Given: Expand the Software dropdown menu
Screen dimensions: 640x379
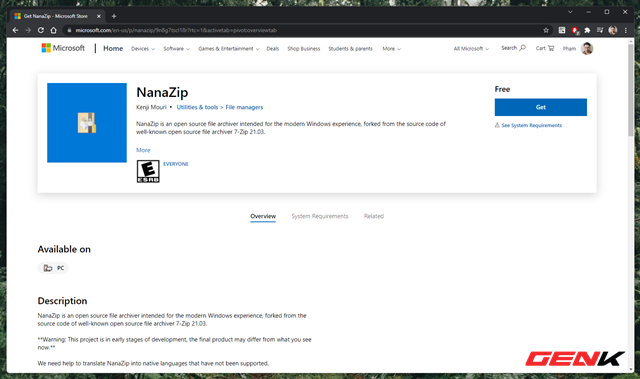Looking at the screenshot, I should (176, 49).
